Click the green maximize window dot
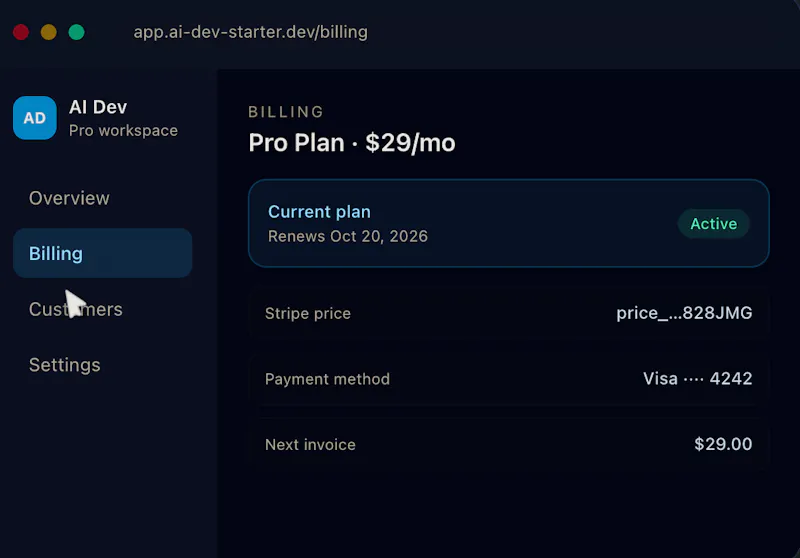 pos(77,32)
